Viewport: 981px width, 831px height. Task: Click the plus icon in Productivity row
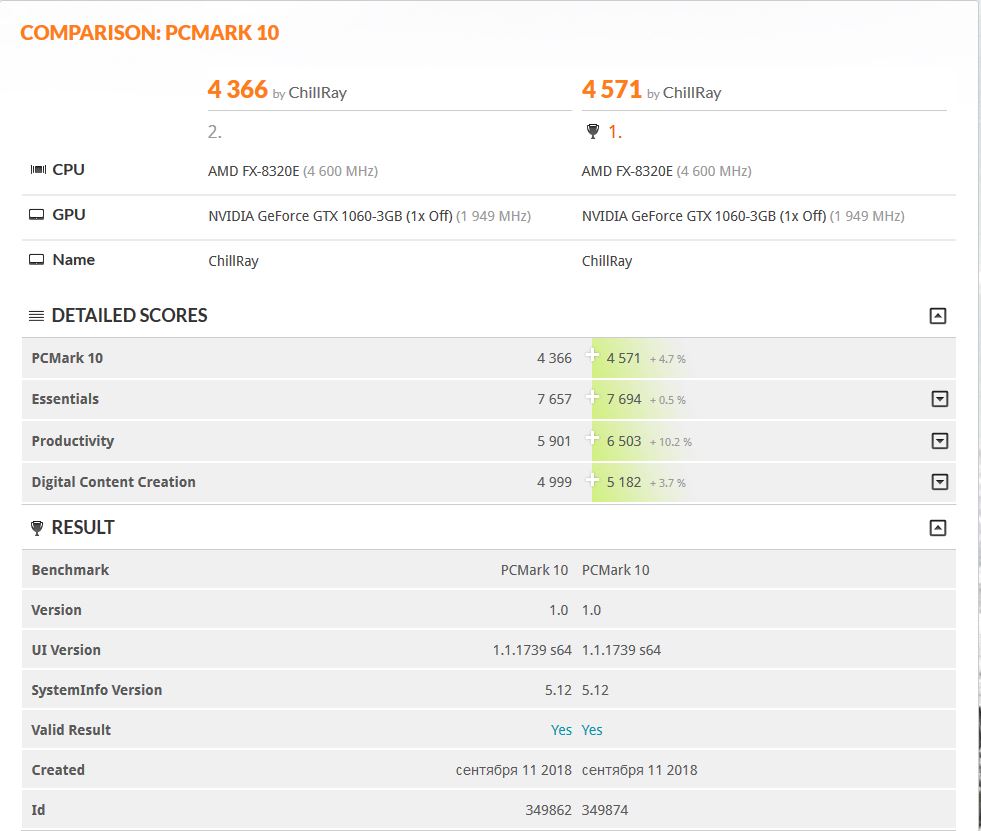point(592,439)
